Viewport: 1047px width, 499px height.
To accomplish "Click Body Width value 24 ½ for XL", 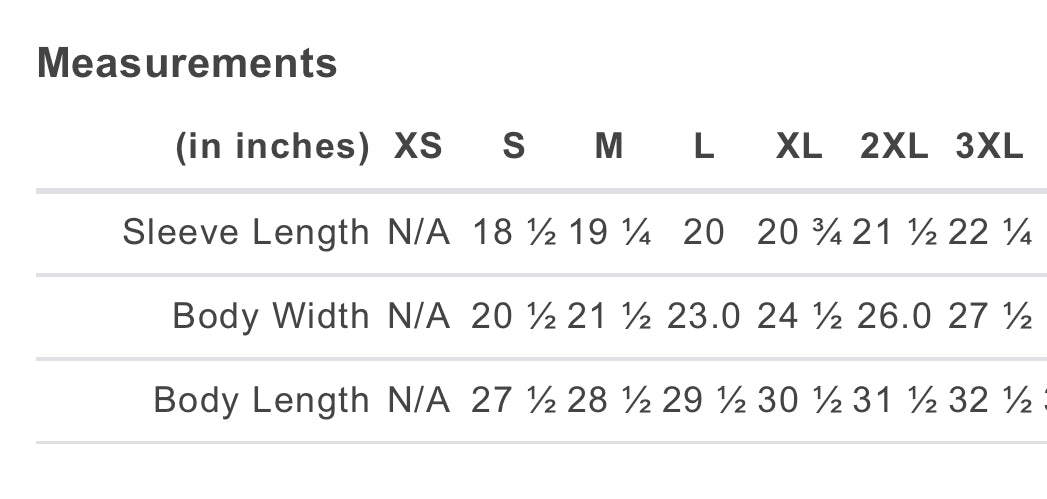I will (799, 317).
